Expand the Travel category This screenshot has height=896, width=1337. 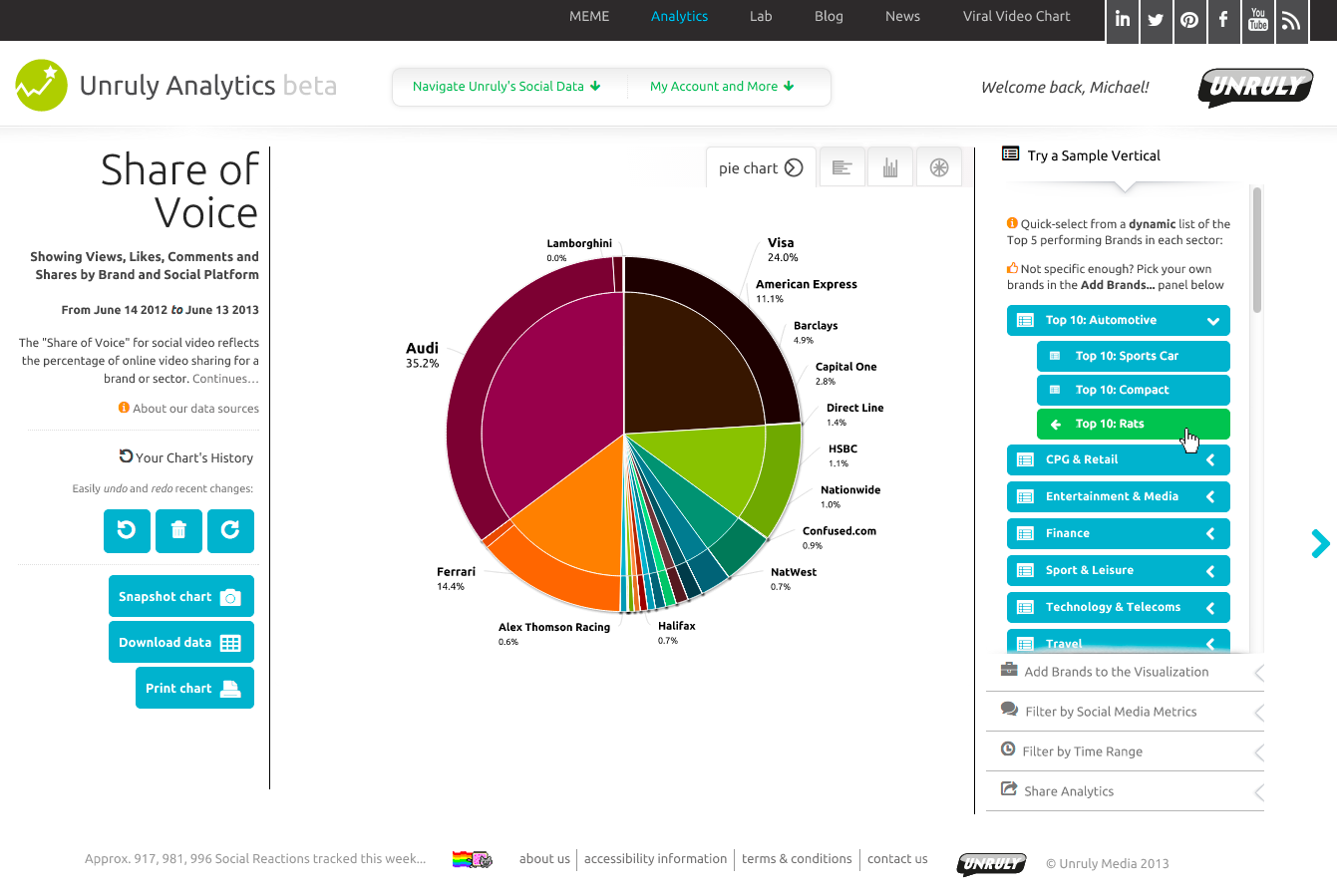coord(1119,642)
